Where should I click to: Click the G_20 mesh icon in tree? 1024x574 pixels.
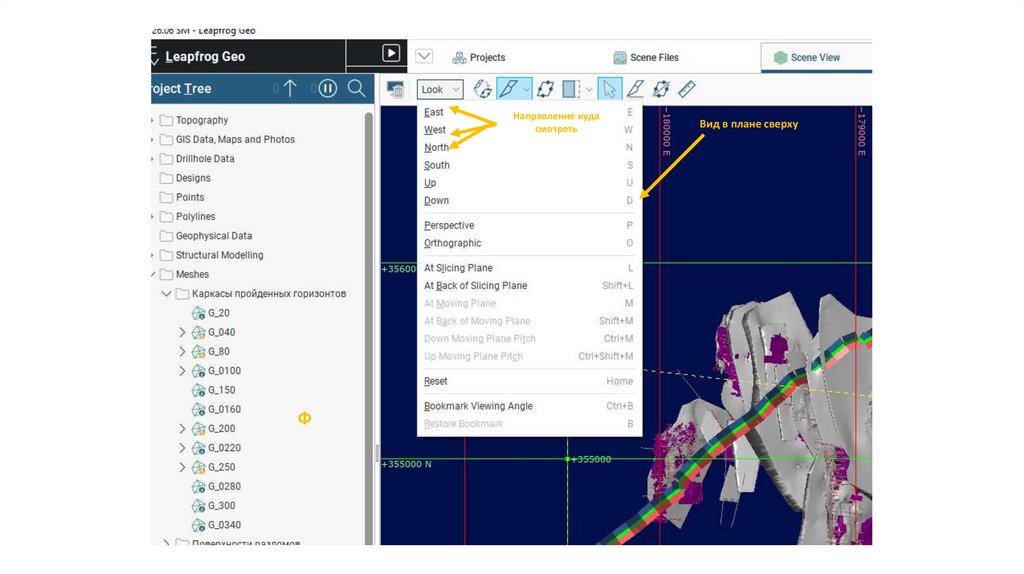point(198,313)
